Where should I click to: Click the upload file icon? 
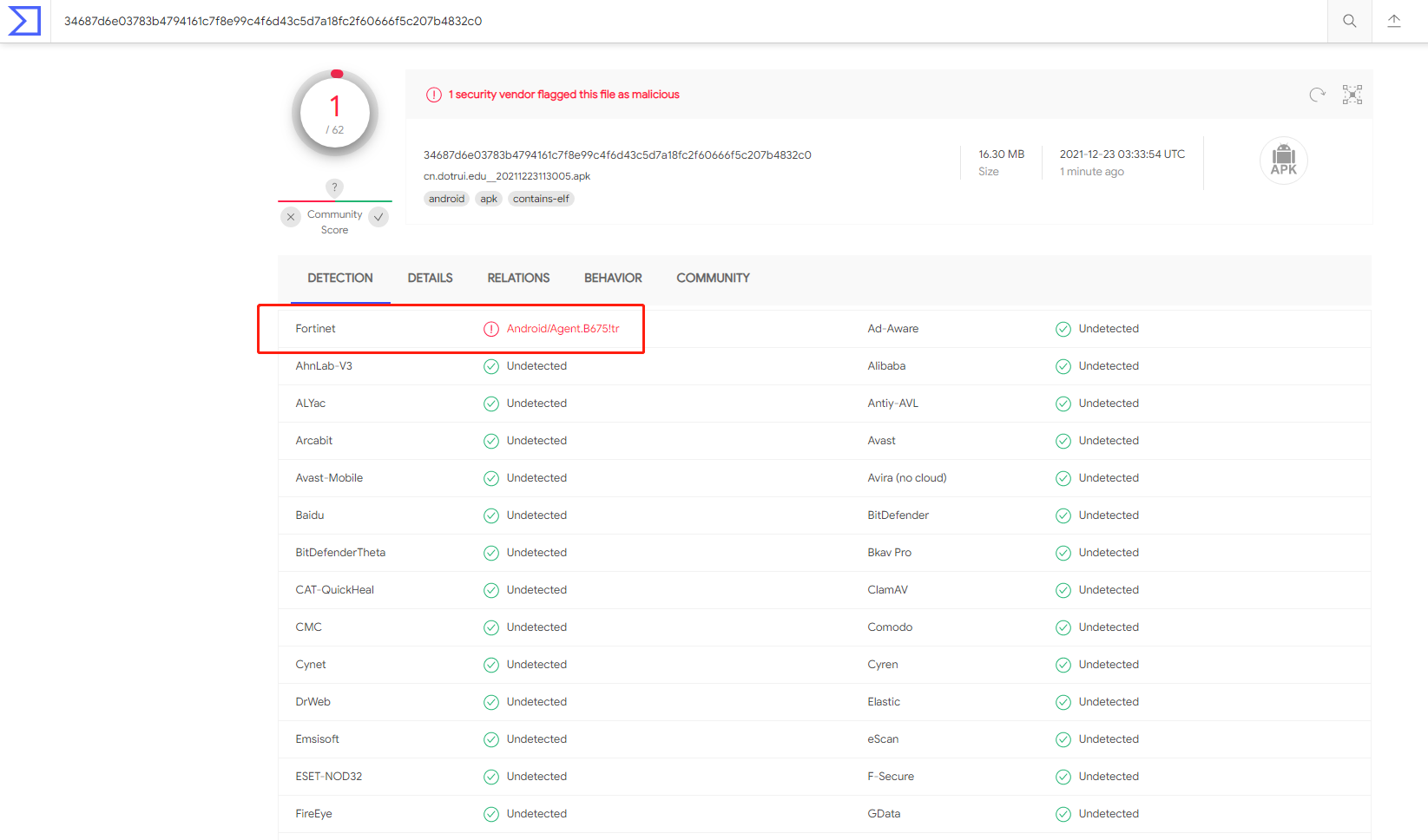[1394, 21]
